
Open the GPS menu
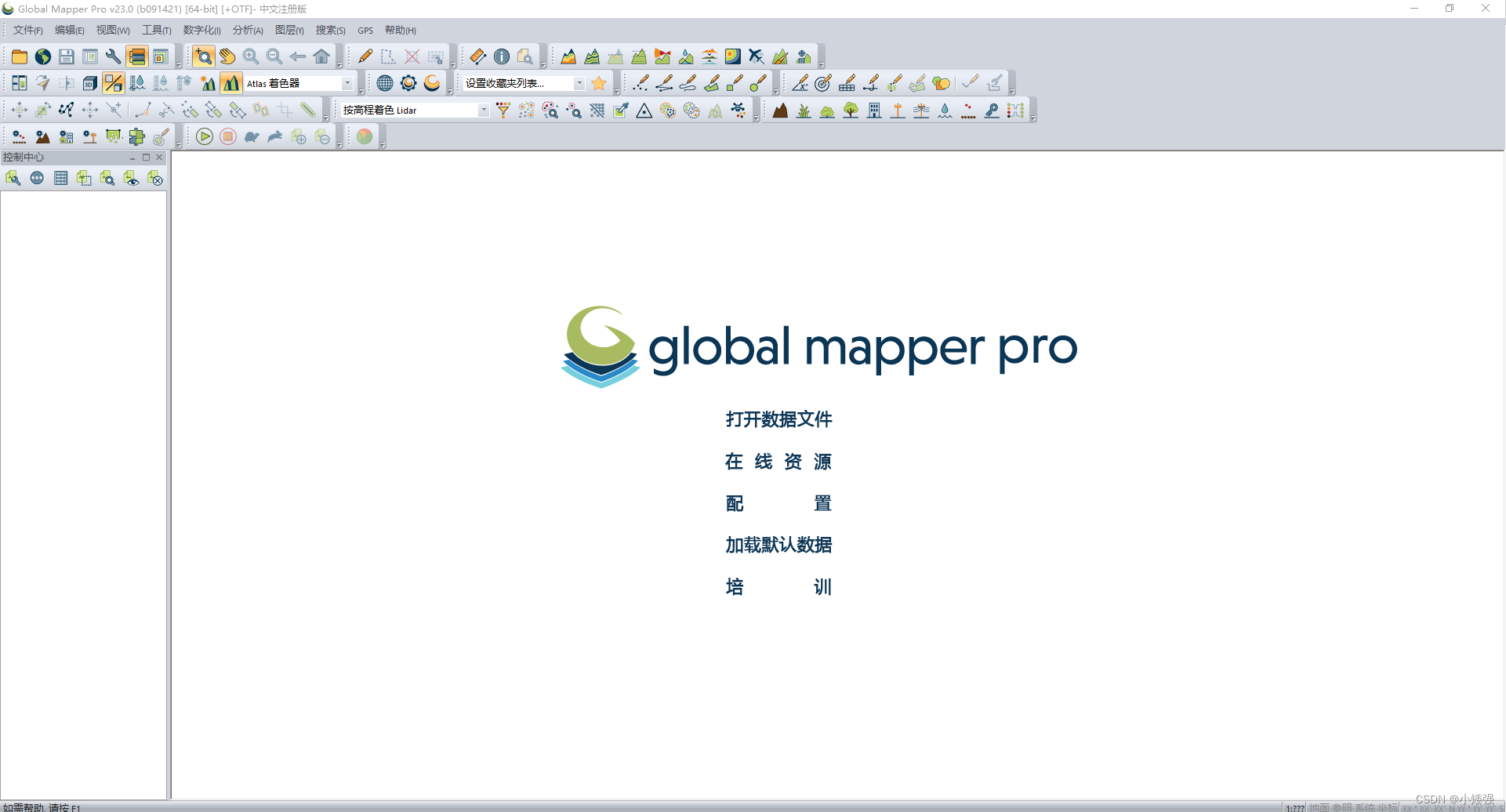point(365,31)
